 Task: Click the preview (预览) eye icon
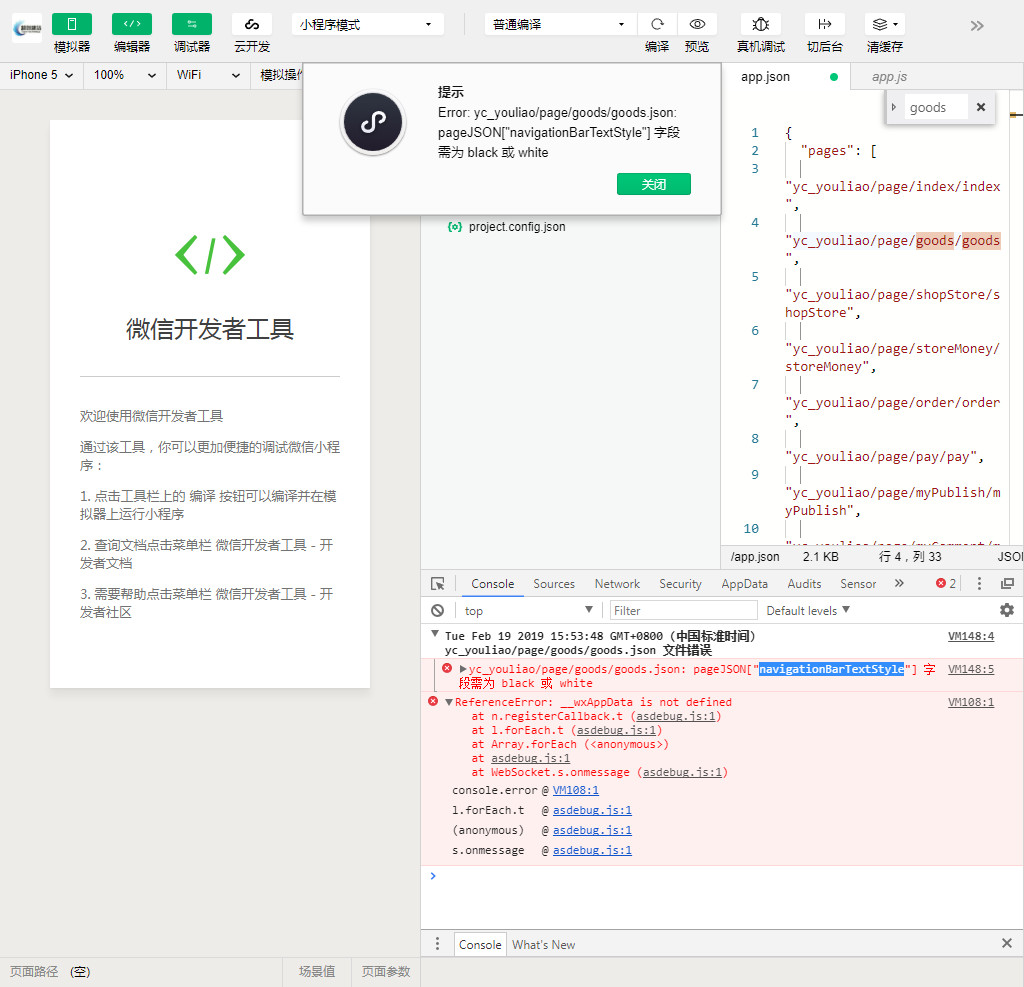tap(697, 24)
